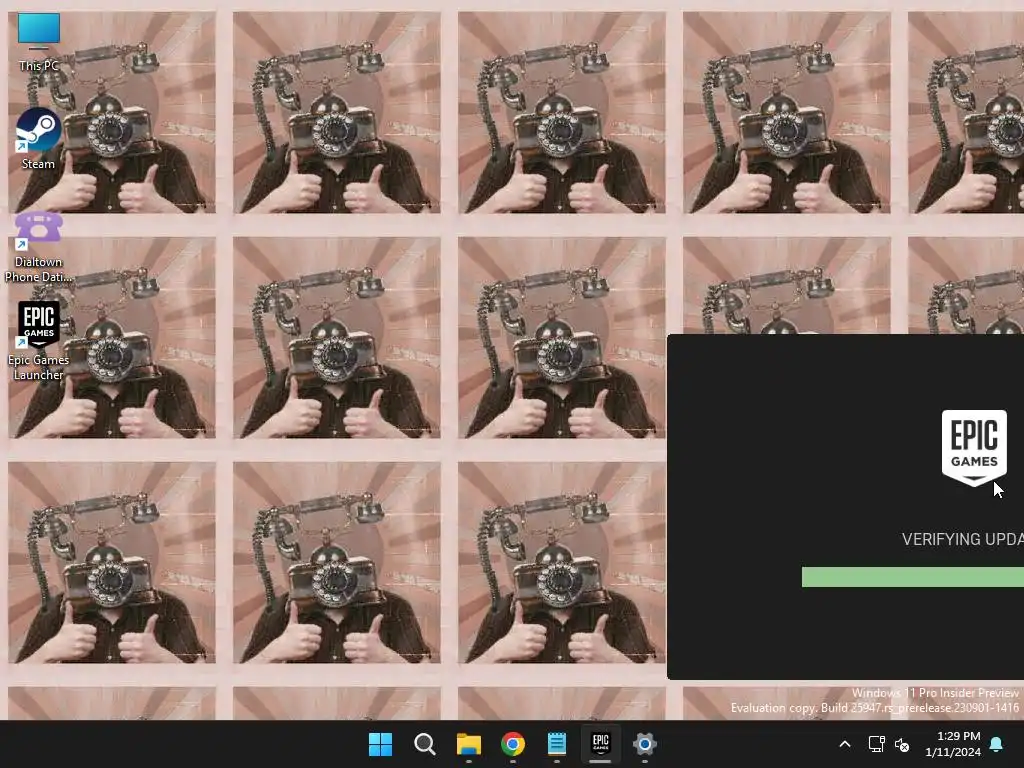The width and height of the screenshot is (1024, 768).
Task: Open taskbar Search
Action: (424, 744)
